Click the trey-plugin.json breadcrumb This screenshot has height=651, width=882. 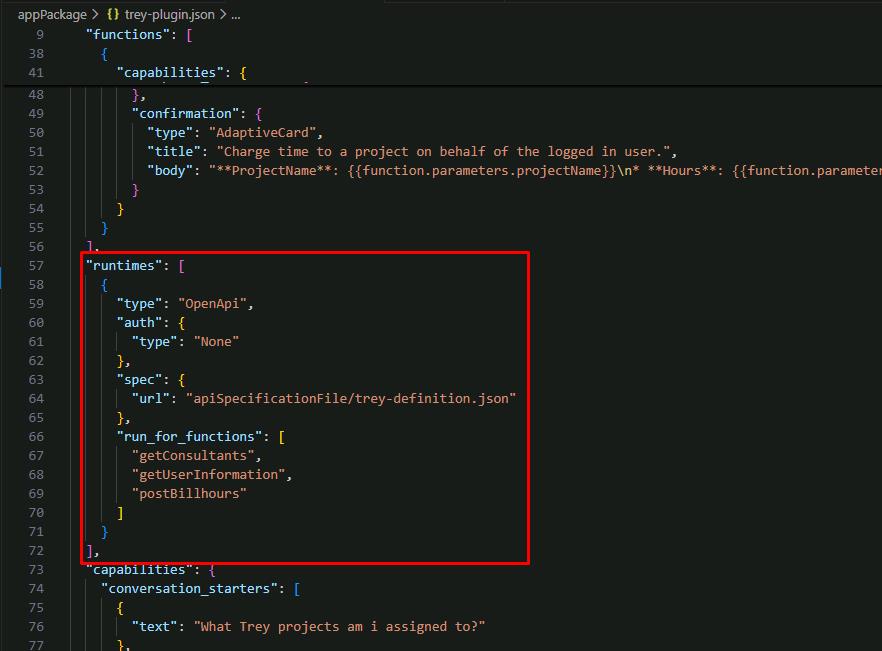pyautogui.click(x=169, y=15)
